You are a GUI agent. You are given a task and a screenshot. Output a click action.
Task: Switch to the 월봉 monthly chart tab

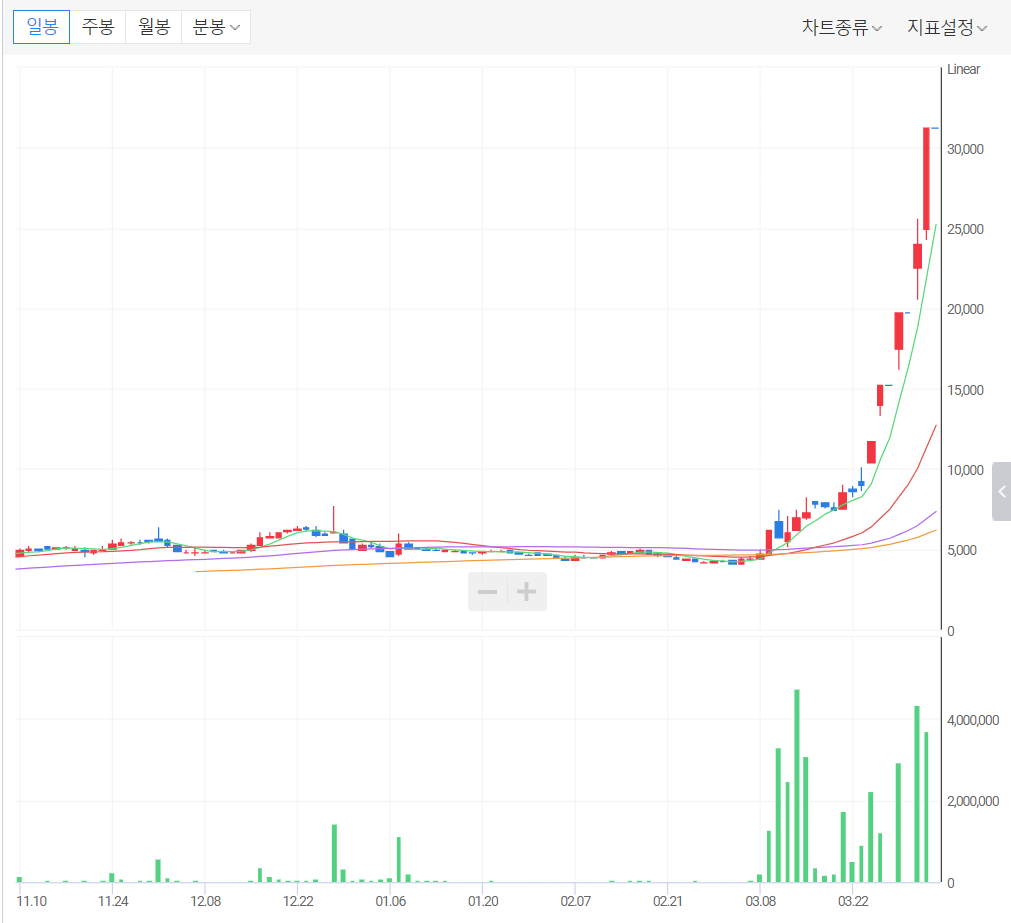coord(153,27)
